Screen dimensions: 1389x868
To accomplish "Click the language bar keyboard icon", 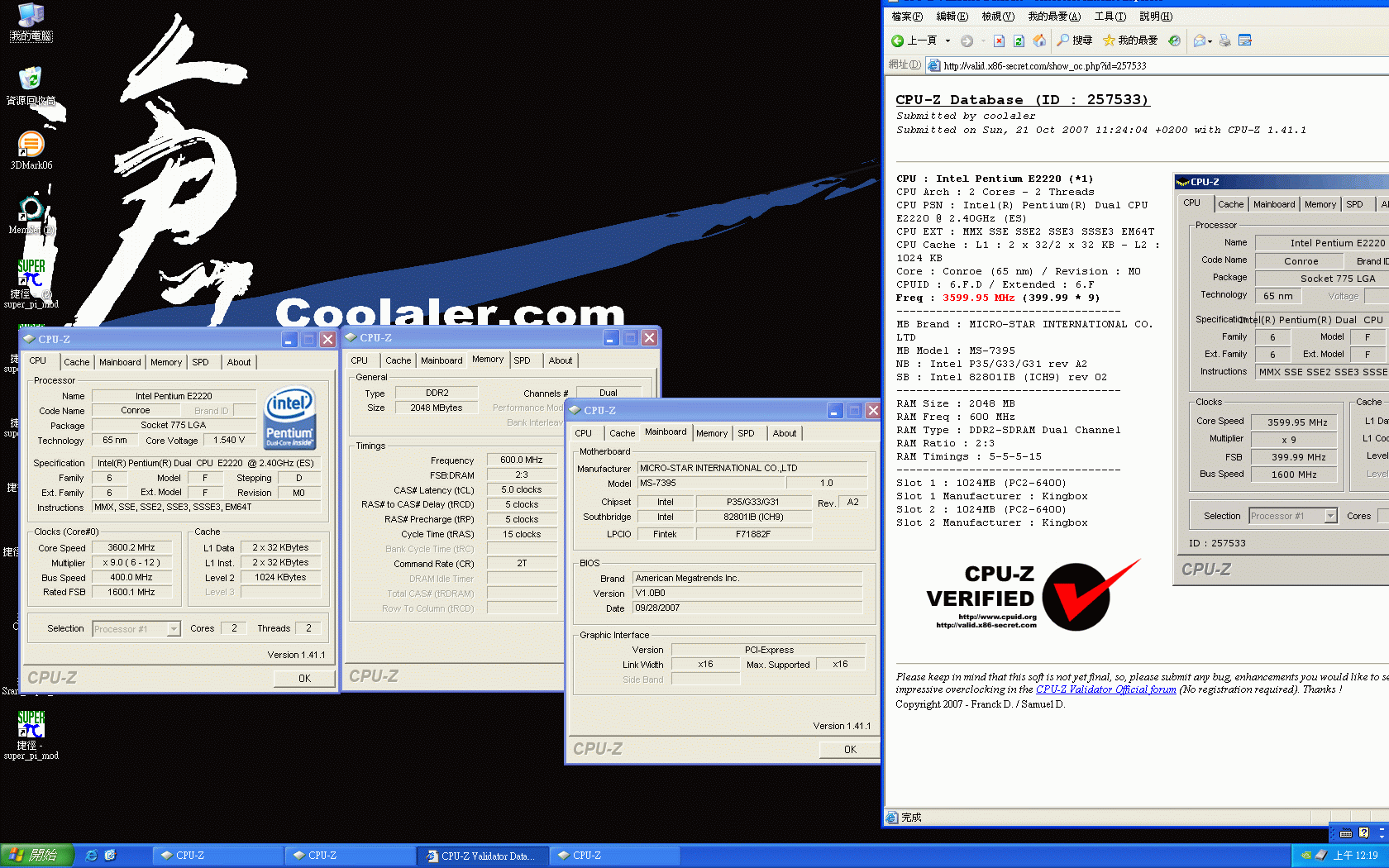I will coord(1346,833).
